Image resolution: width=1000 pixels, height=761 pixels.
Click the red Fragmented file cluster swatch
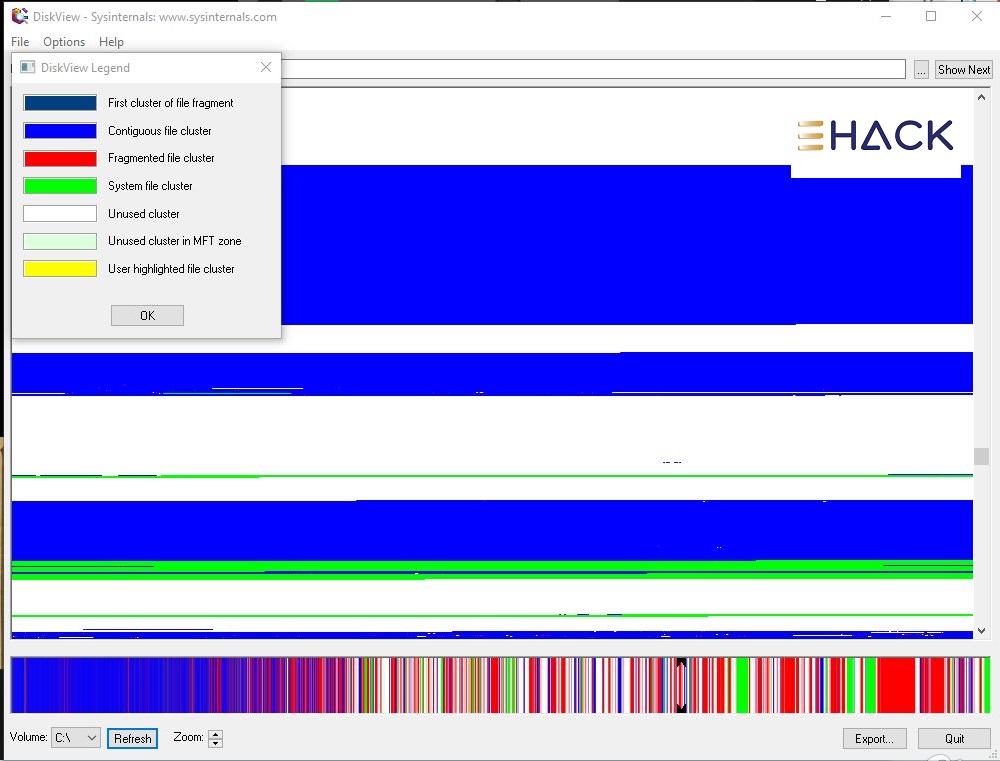click(60, 158)
